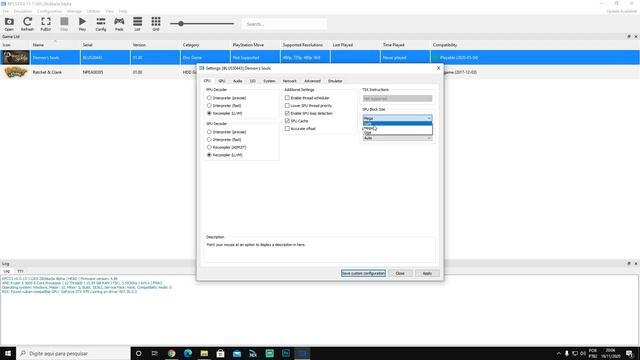Viewport: 640px width, 360px height.
Task: Open the Auto dropdown below the list
Action: [397, 138]
